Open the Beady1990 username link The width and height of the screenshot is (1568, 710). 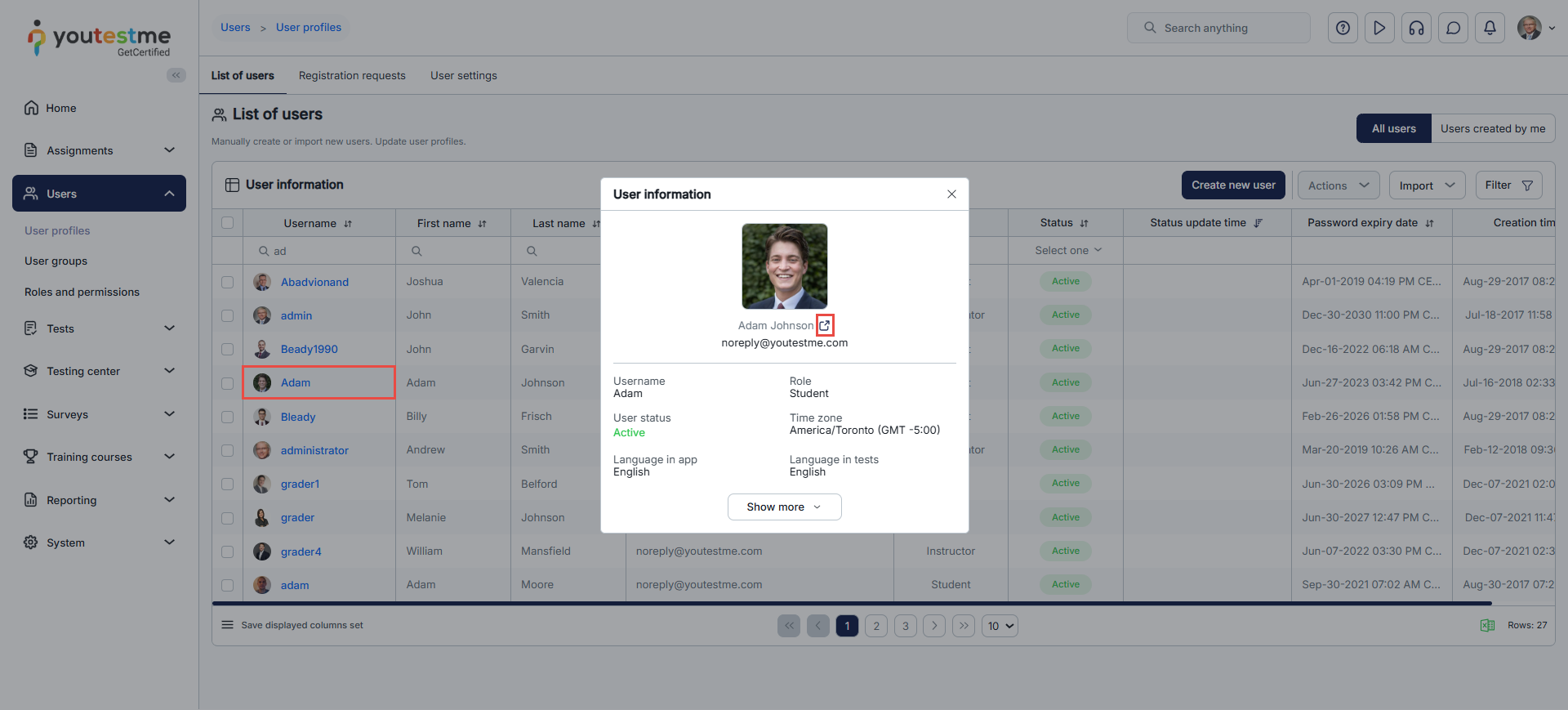[x=310, y=349]
